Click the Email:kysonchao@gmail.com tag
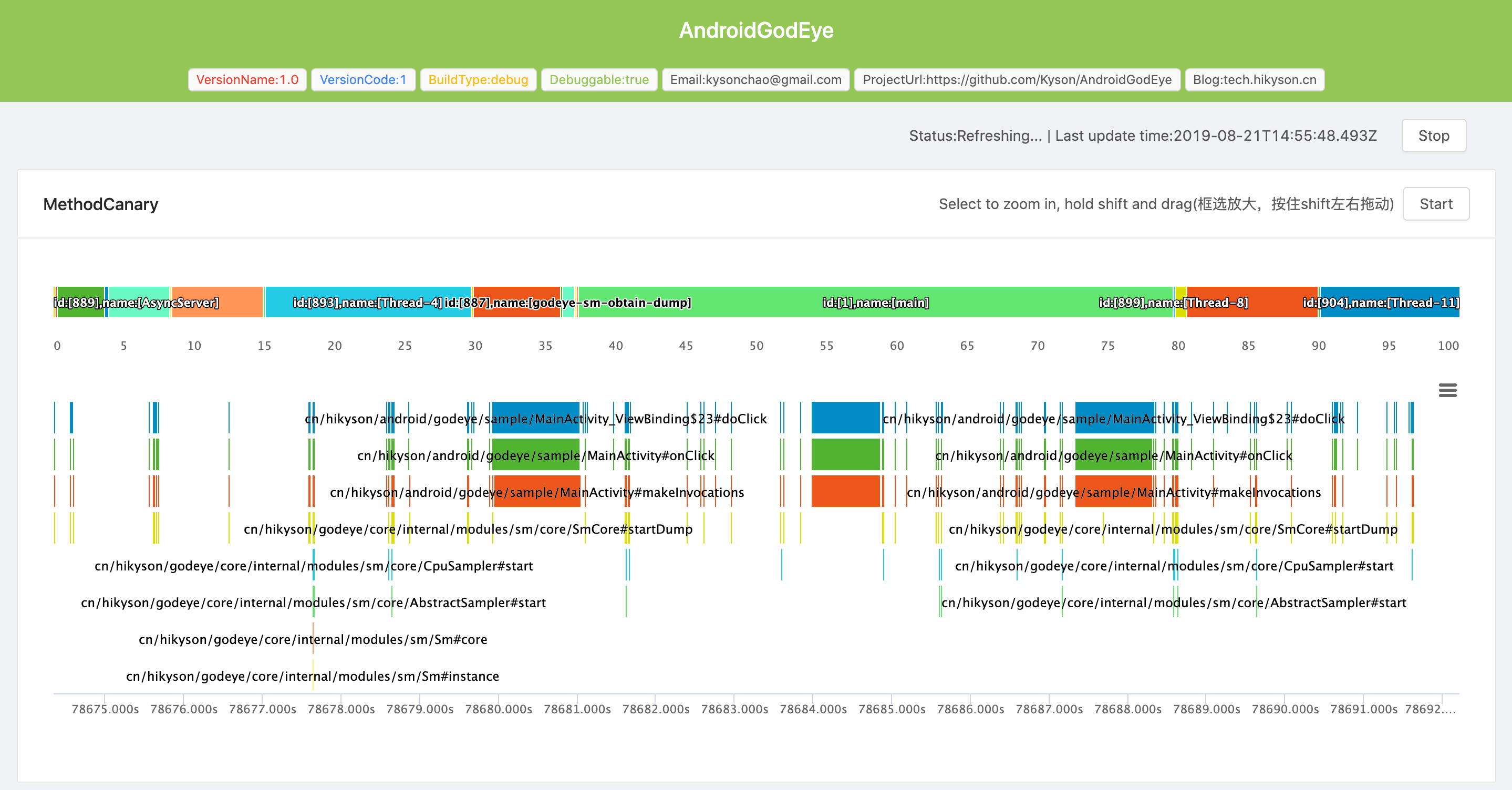1512x790 pixels. [755, 80]
